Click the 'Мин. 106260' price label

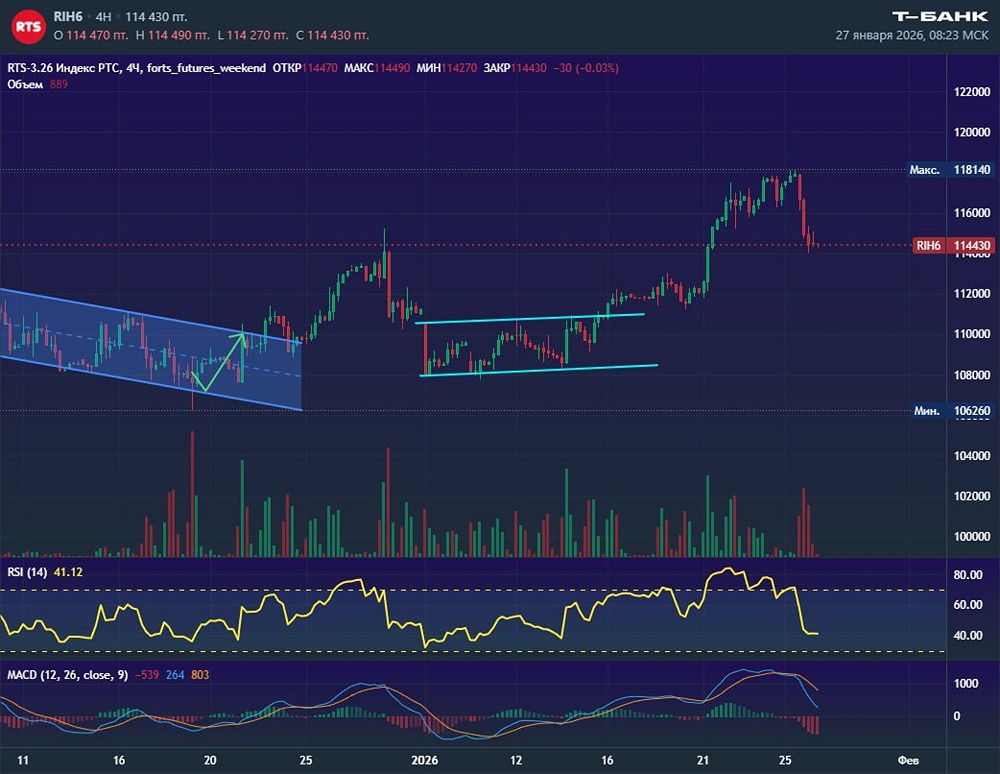click(x=952, y=411)
